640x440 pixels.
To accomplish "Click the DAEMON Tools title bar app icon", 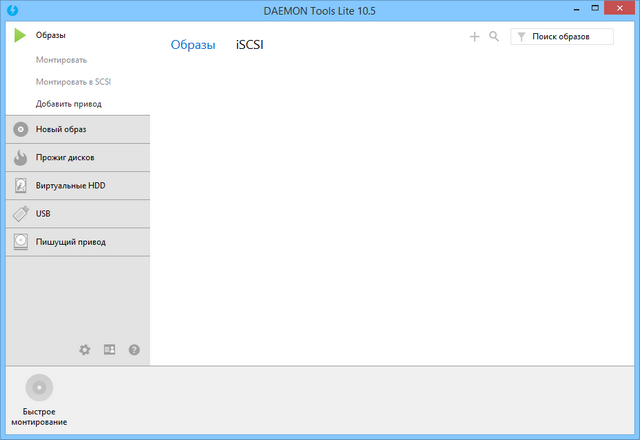I will (x=14, y=9).
